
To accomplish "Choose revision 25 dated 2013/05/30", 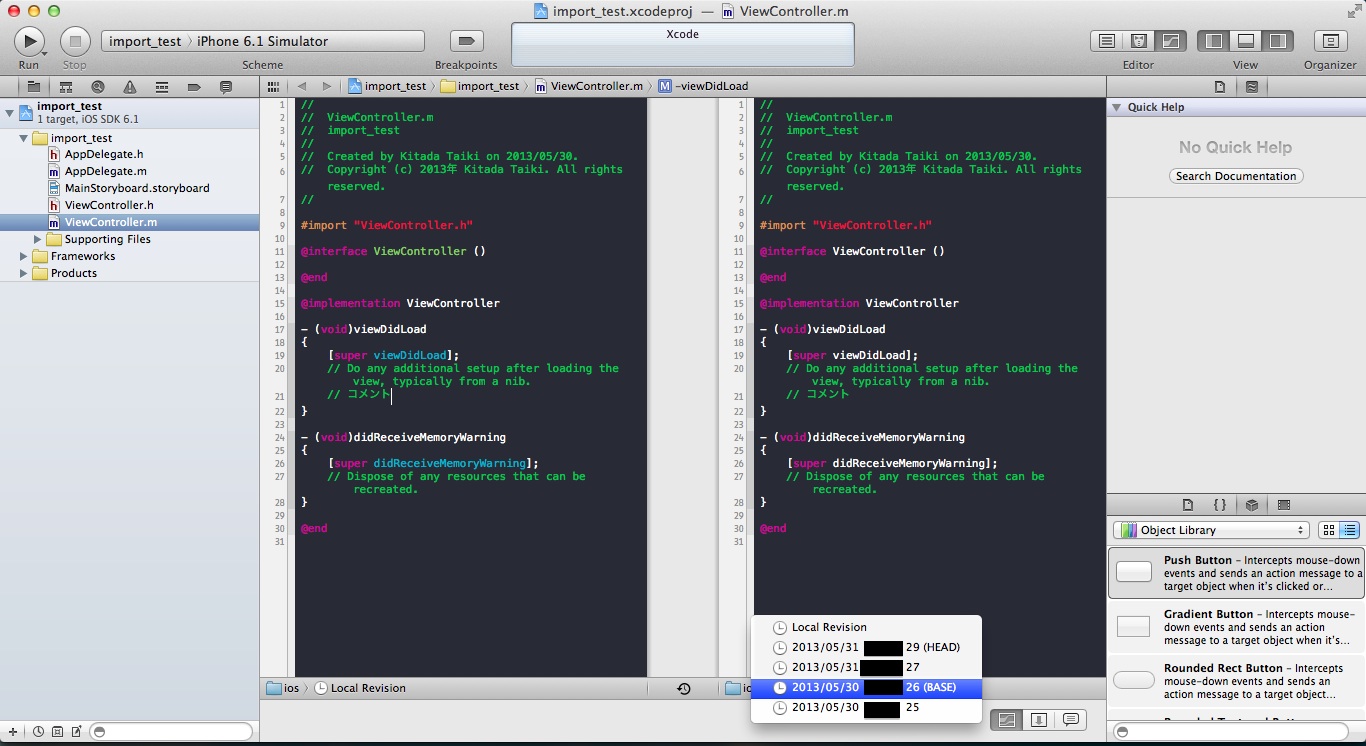I will (866, 707).
